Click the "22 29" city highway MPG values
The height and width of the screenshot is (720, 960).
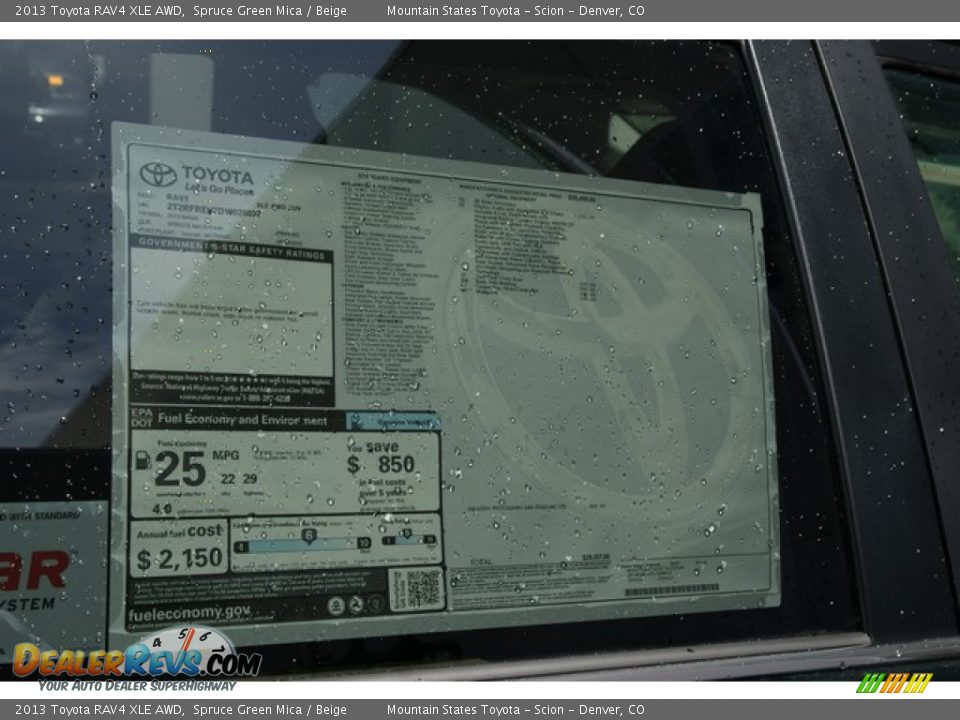[x=239, y=479]
